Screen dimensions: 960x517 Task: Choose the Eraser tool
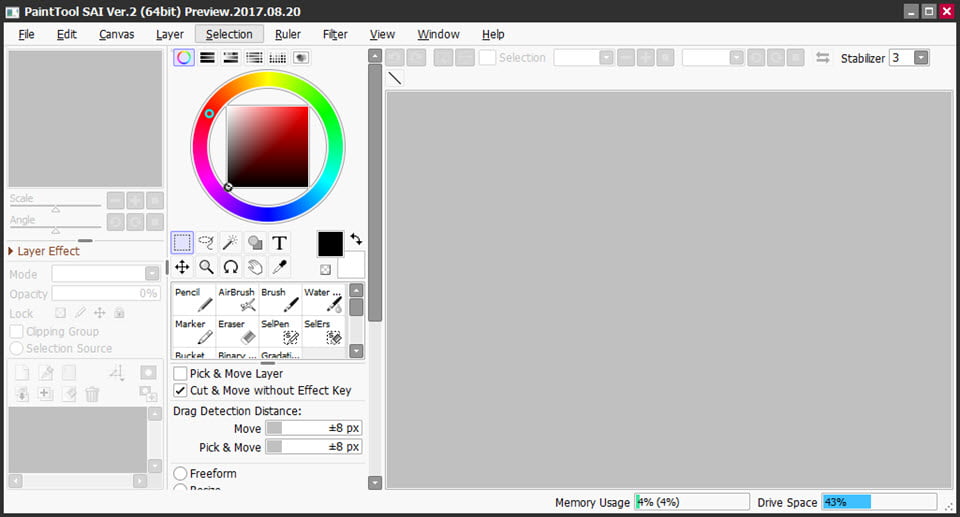pyautogui.click(x=236, y=331)
